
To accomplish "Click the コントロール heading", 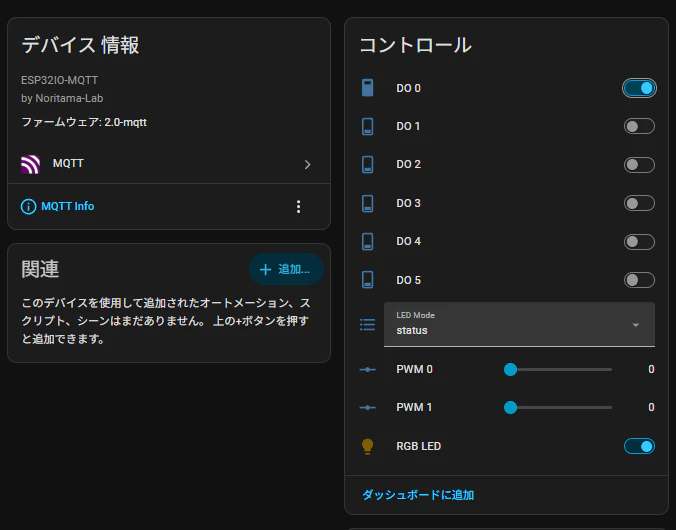I will (415, 45).
